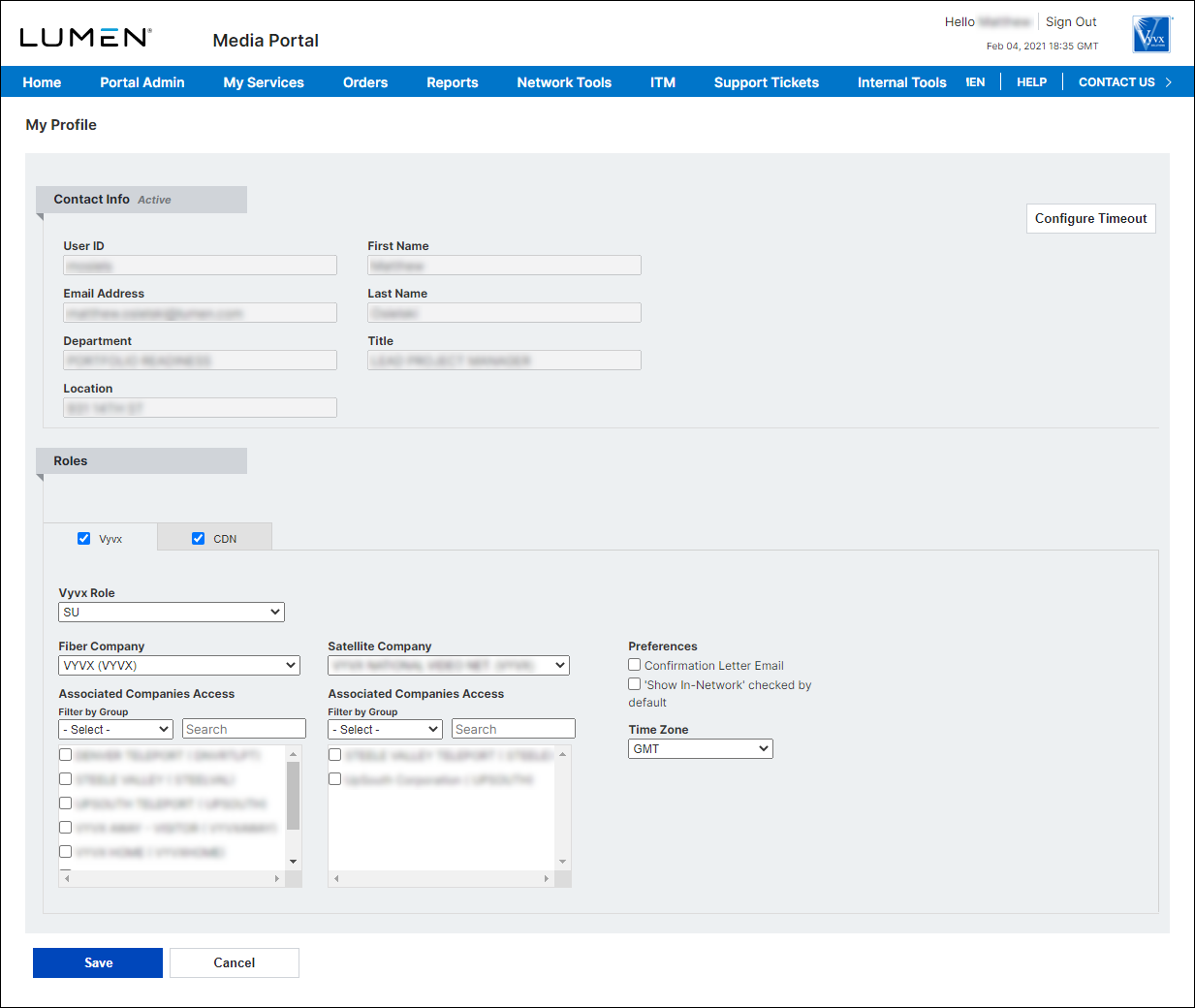
Task: Check the fifth company in the Fiber access list
Action: point(66,852)
